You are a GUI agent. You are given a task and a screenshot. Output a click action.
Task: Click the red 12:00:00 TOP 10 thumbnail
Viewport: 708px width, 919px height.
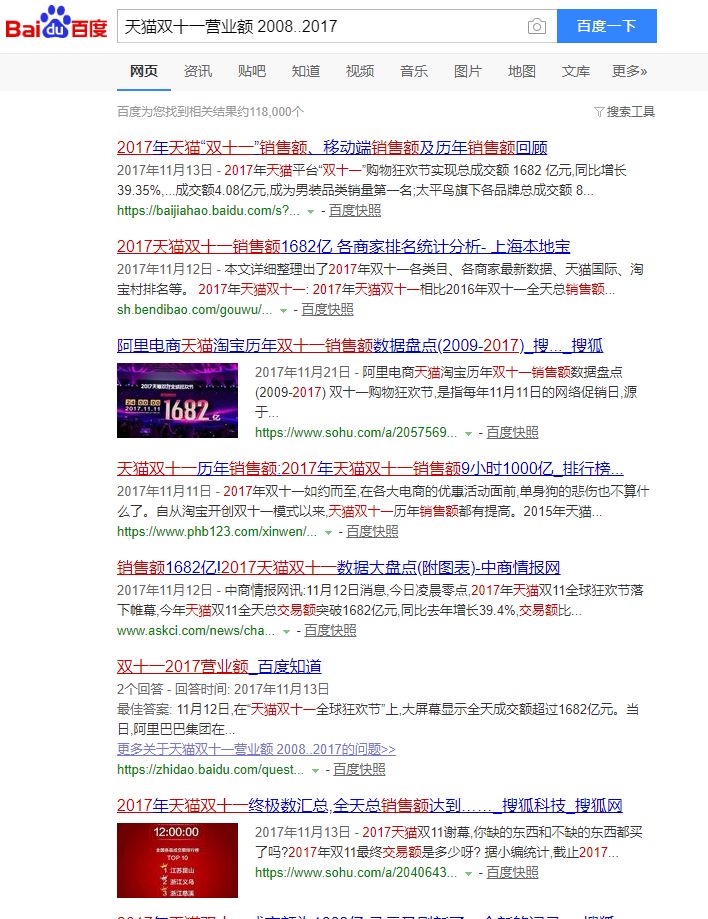click(177, 860)
